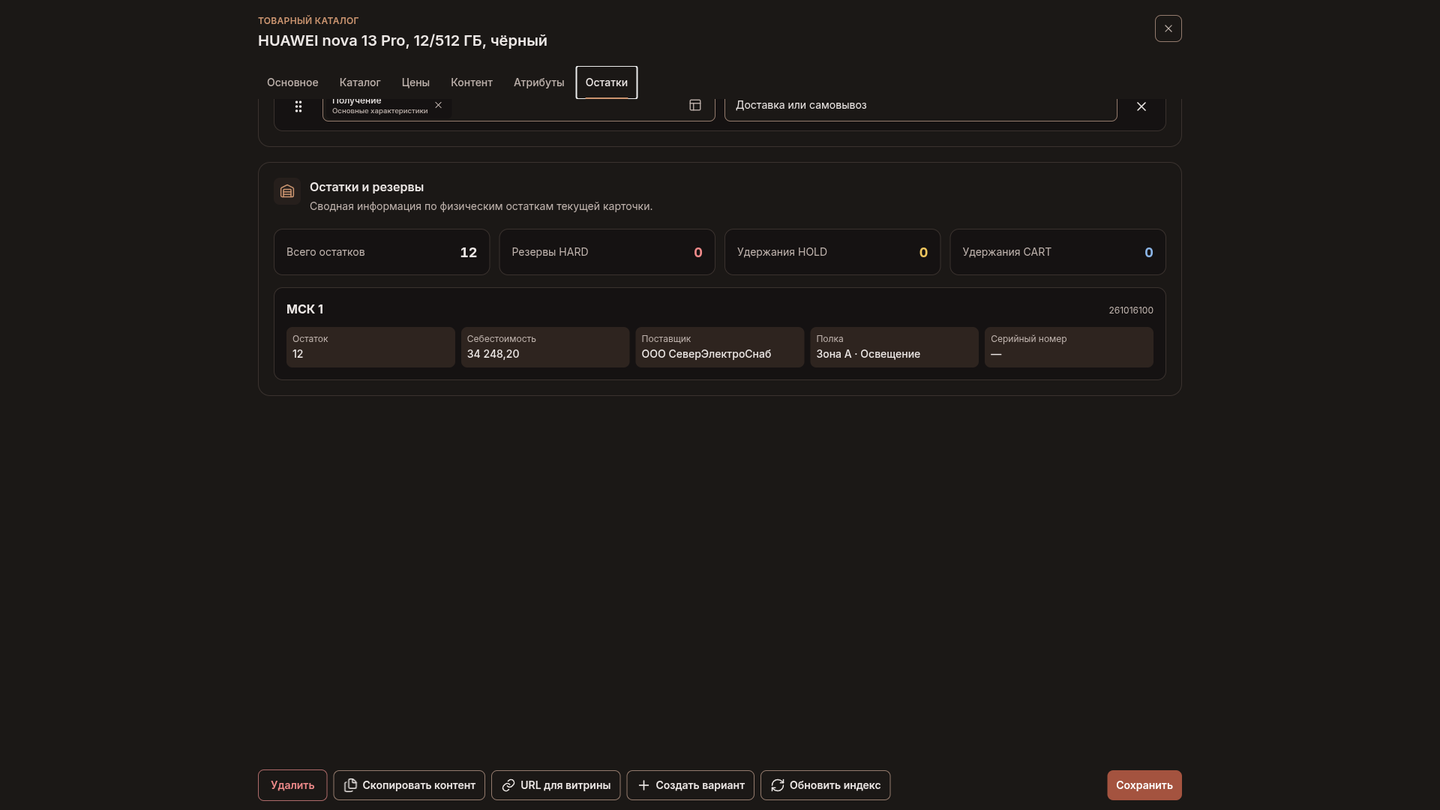Click Создать вариант button
The height and width of the screenshot is (810, 1440).
click(690, 785)
